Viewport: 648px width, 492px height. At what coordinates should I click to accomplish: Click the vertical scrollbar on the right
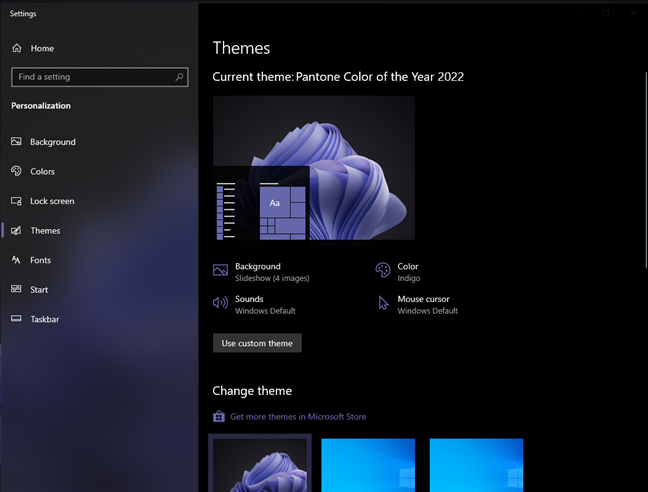click(646, 169)
